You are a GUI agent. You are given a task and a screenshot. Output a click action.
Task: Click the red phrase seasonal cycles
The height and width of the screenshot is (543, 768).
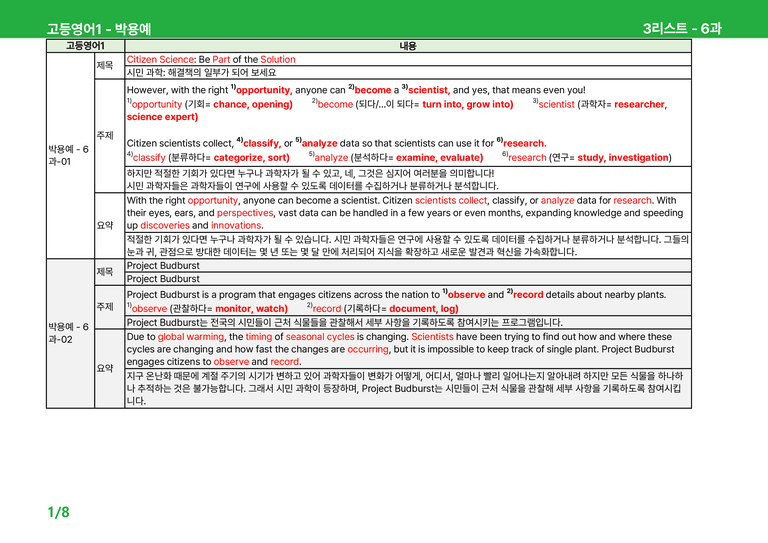[x=320, y=337]
